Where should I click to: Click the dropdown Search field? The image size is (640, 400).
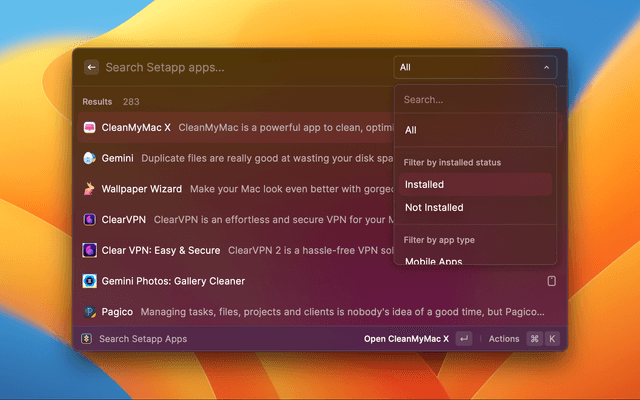point(475,100)
